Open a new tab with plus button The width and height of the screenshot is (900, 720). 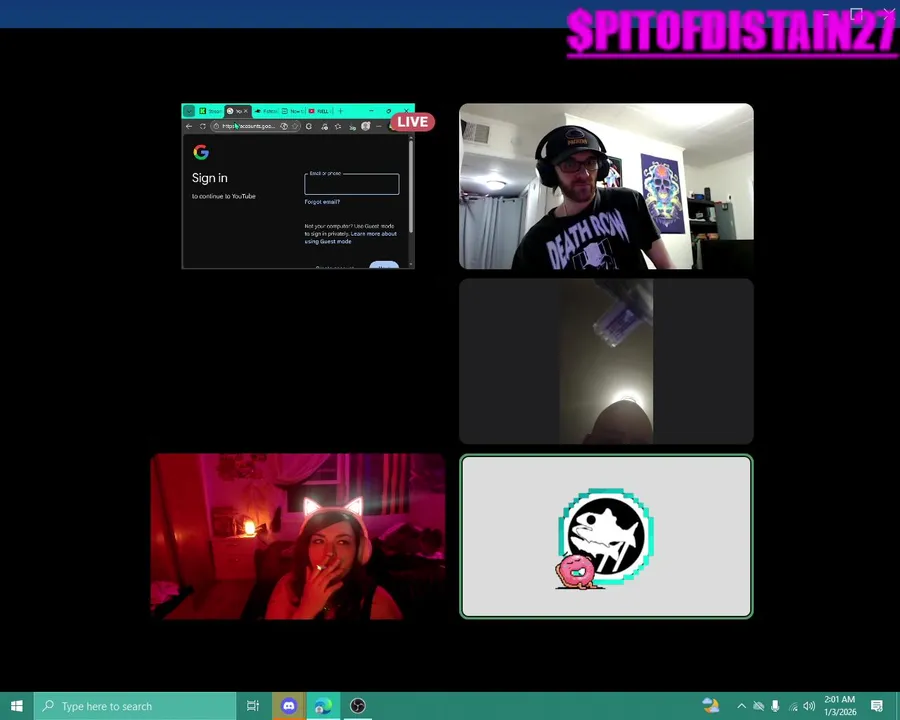(340, 111)
